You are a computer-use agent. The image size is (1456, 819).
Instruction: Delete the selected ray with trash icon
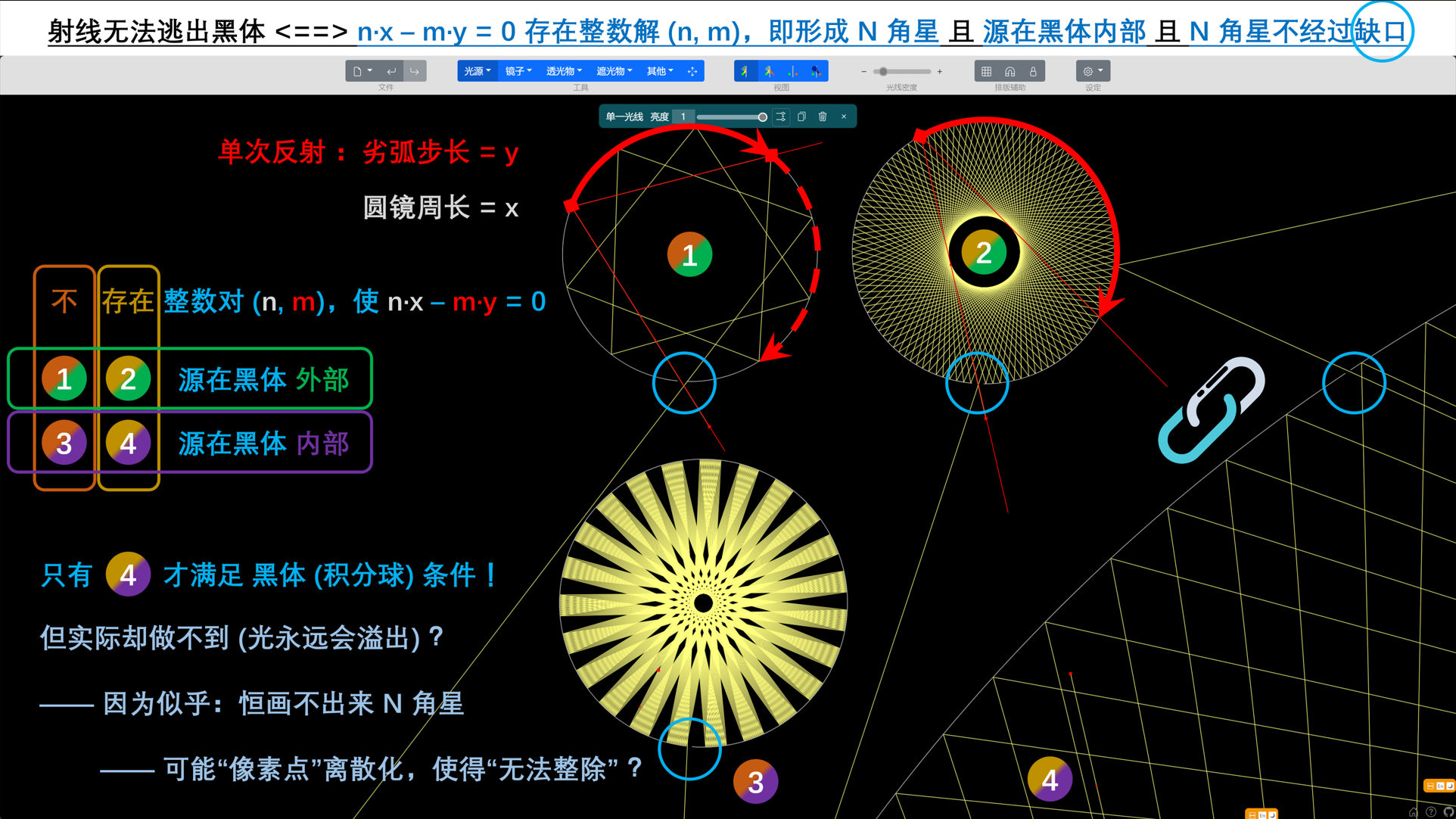pos(823,117)
